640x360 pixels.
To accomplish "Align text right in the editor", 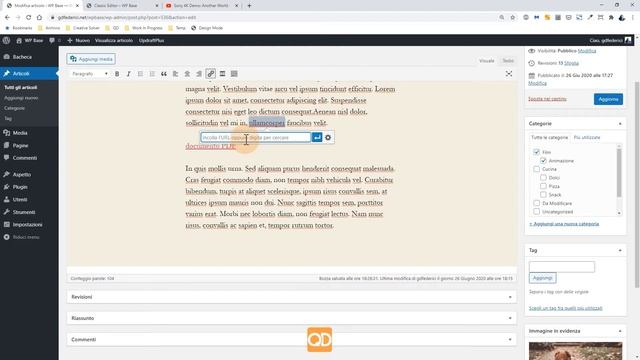I will pos(199,74).
